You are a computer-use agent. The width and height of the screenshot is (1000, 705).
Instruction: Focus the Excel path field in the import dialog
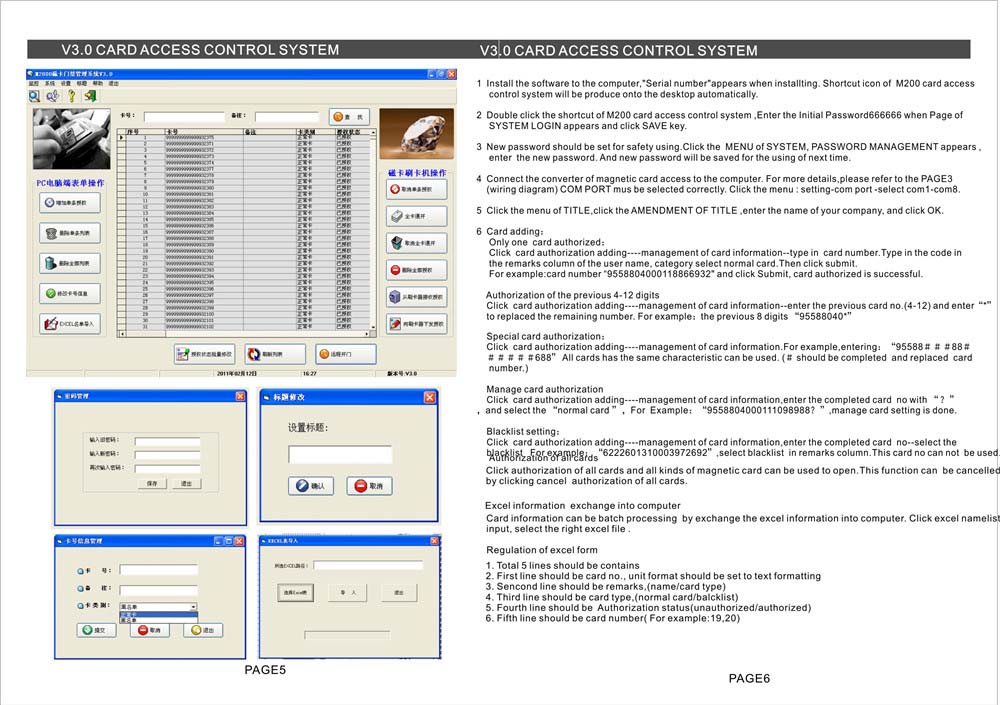(368, 565)
